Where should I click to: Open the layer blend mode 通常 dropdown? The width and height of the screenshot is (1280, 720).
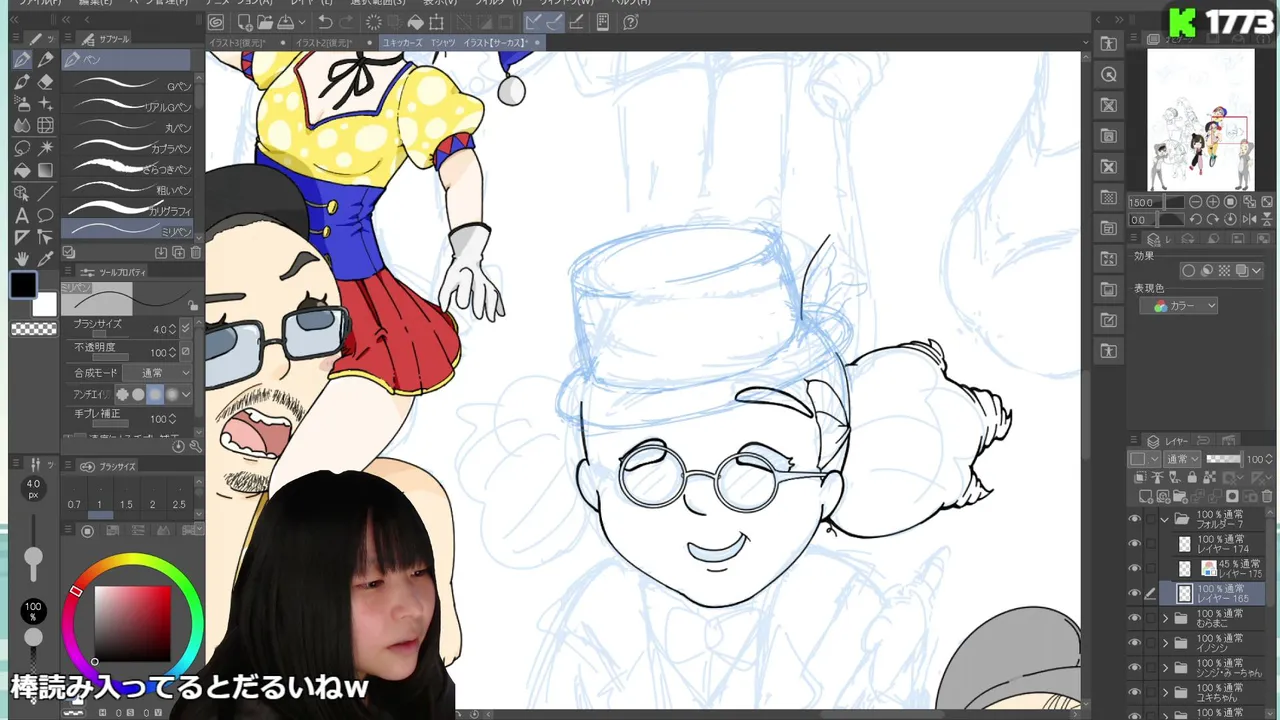click(1183, 459)
